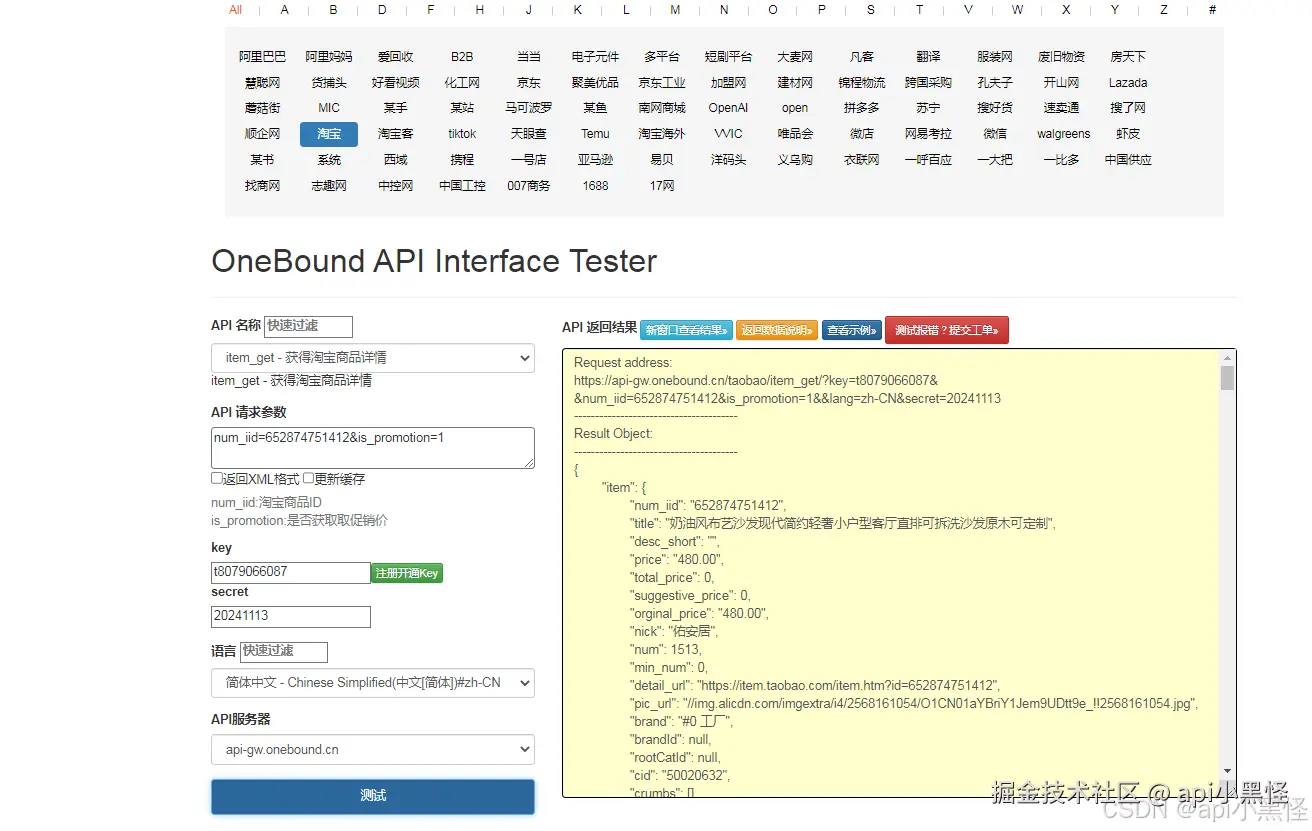The image size is (1312, 831).
Task: Select the highlighted 淘宝 platform
Action: tap(329, 134)
